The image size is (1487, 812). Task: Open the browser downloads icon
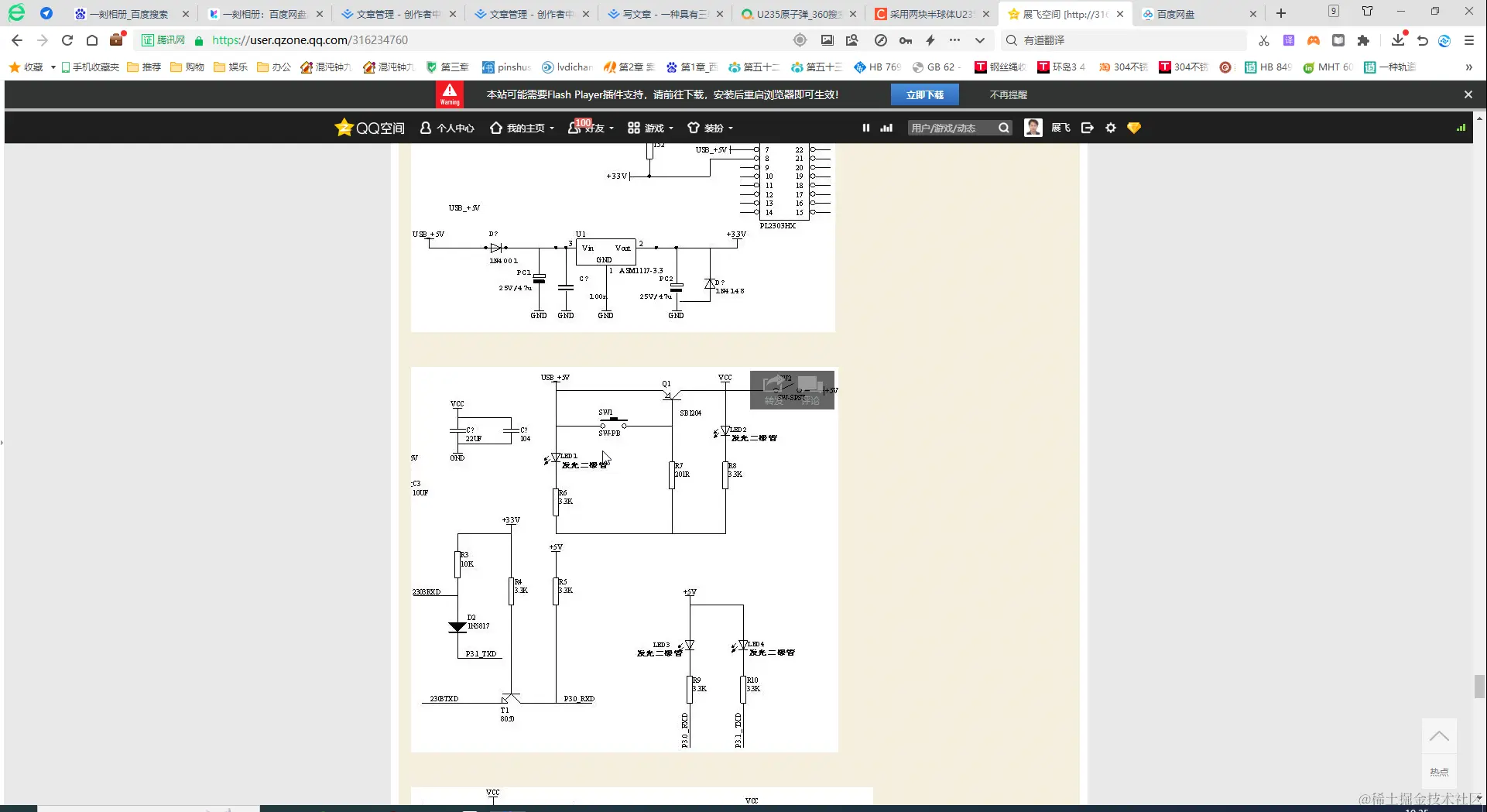click(1398, 40)
